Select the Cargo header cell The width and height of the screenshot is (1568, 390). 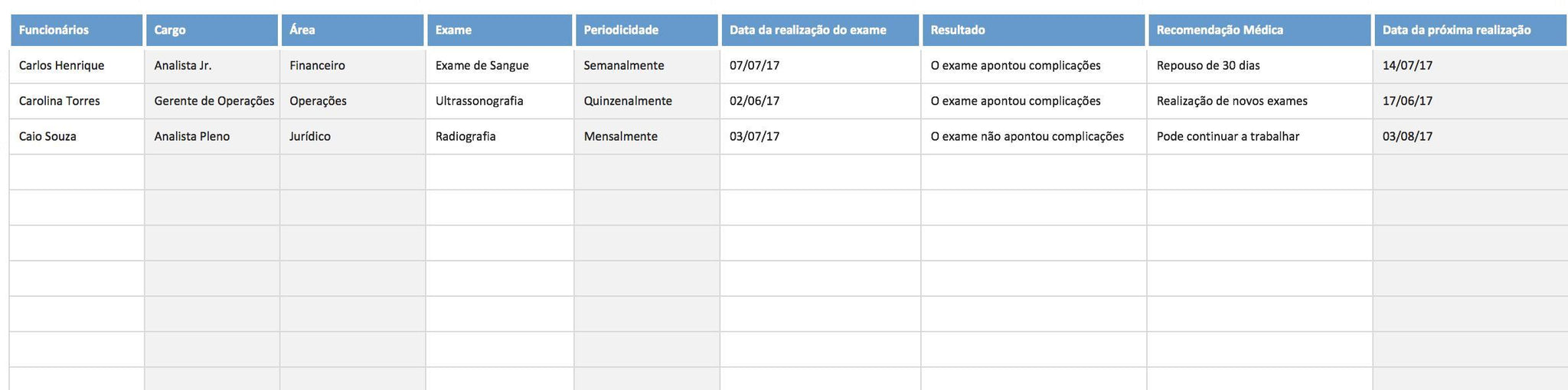tap(211, 31)
